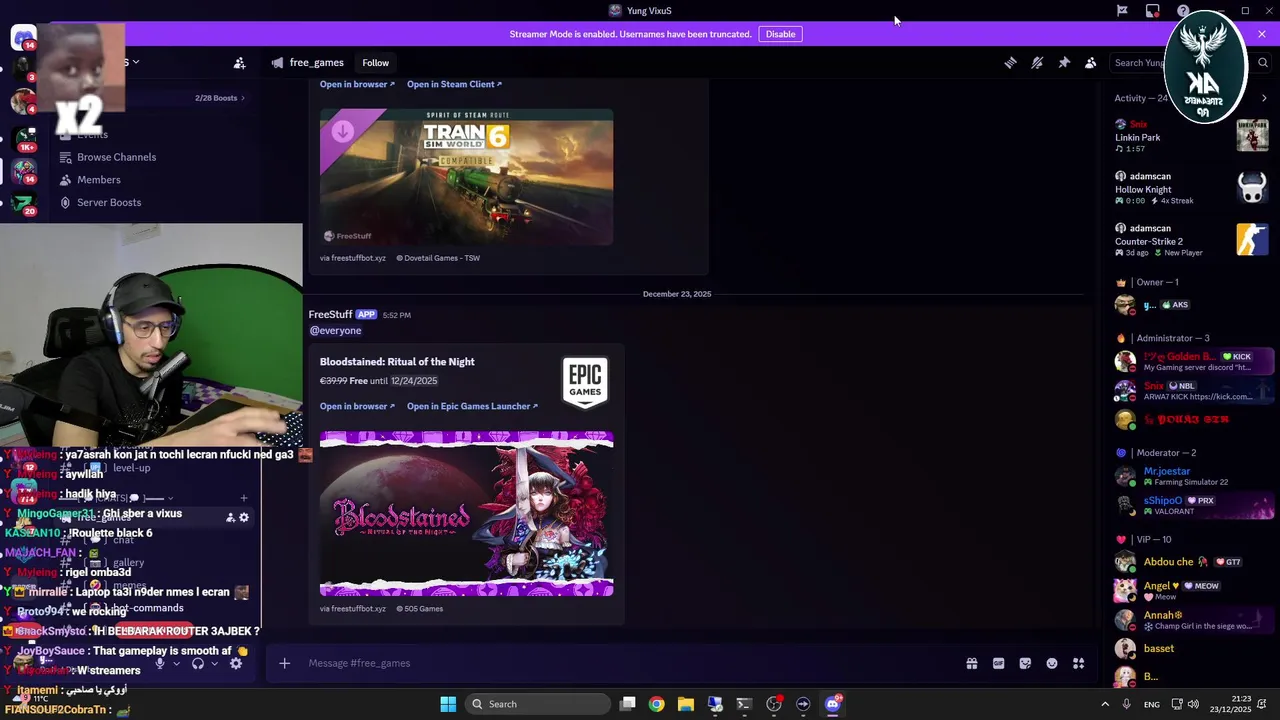The image size is (1280, 720).
Task: Open adamscan Hollow Knight activity
Action: [1192, 188]
